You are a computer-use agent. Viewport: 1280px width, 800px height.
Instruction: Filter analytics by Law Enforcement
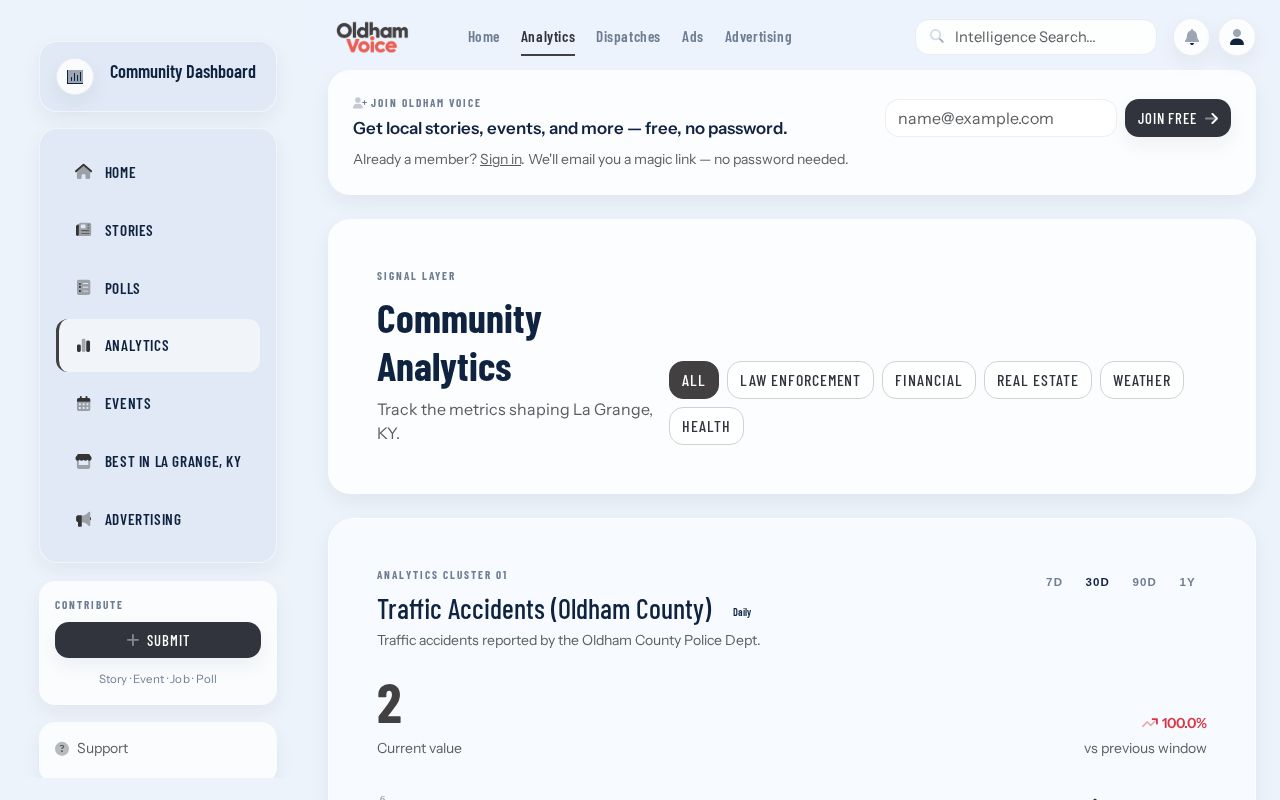[800, 380]
